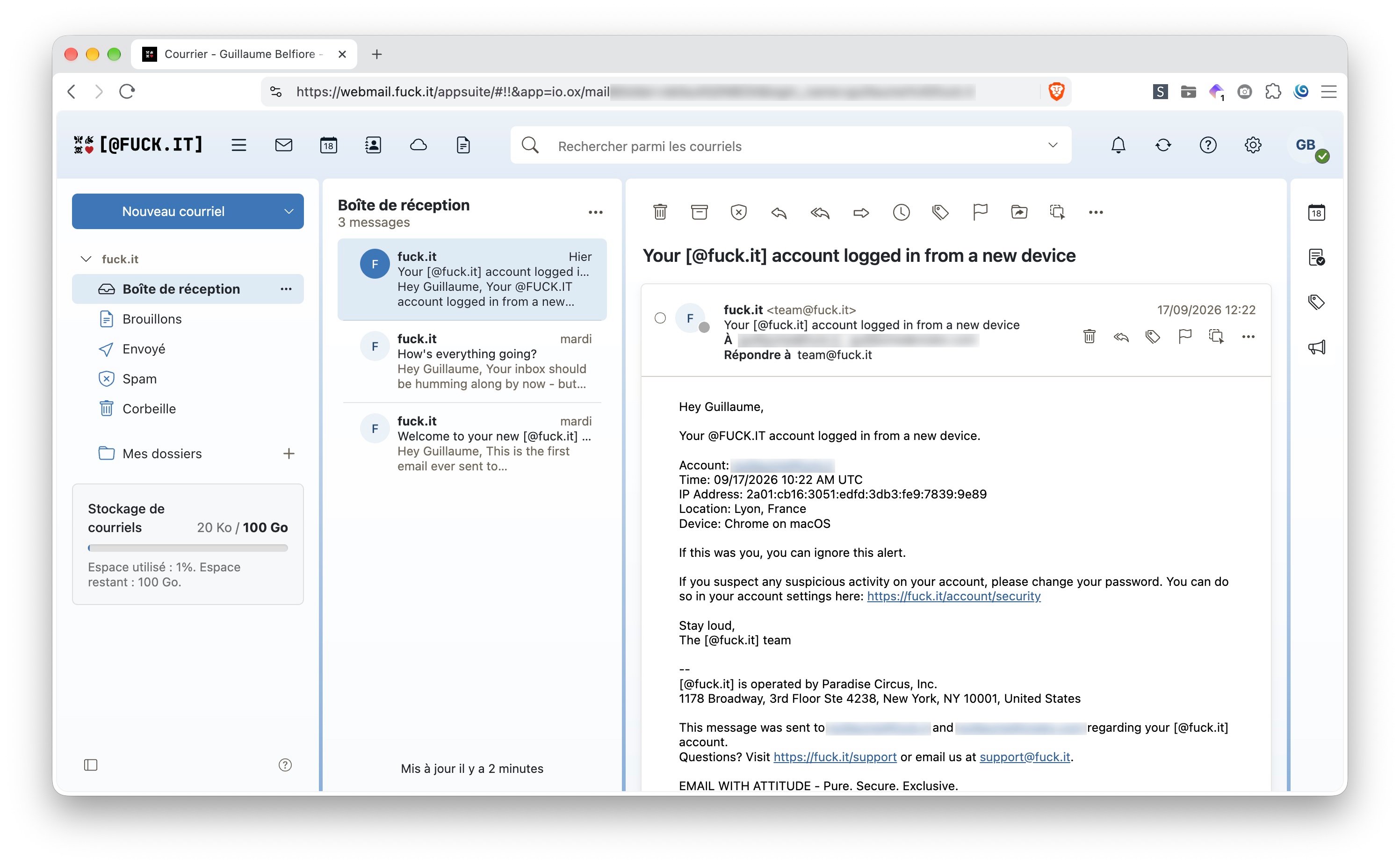Viewport: 1400px width, 865px height.
Task: Flag the email using toolbar flag icon
Action: 980,212
